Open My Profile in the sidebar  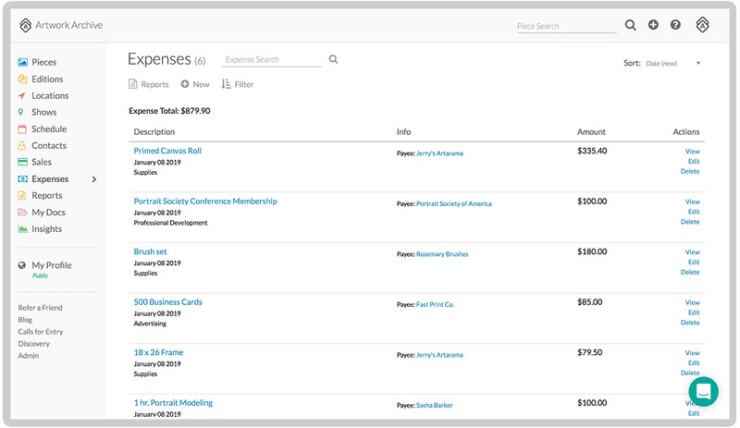click(x=51, y=265)
